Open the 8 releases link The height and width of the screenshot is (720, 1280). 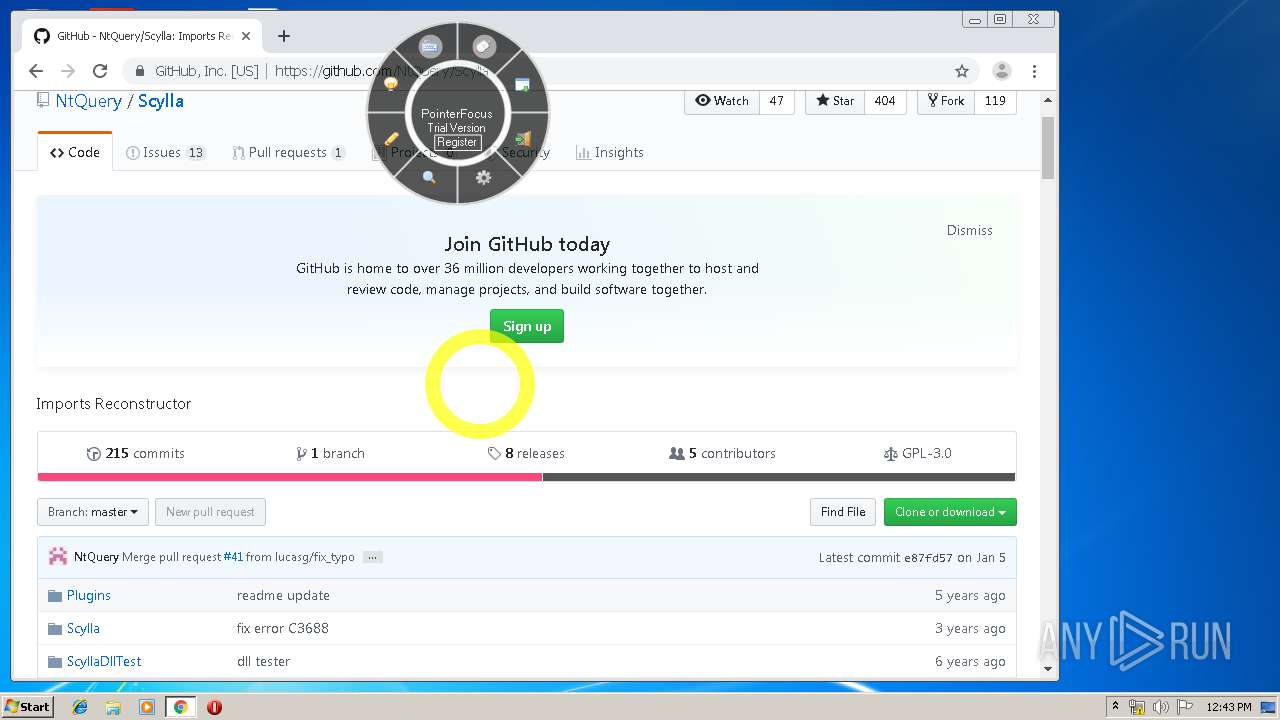pos(526,453)
